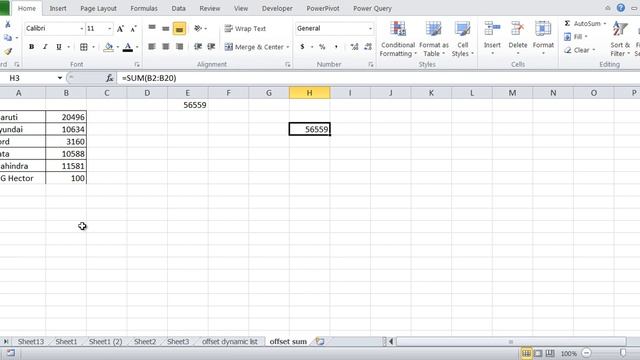Open the Power Query ribbon tab
Screen dimensions: 640x360
(x=372, y=8)
